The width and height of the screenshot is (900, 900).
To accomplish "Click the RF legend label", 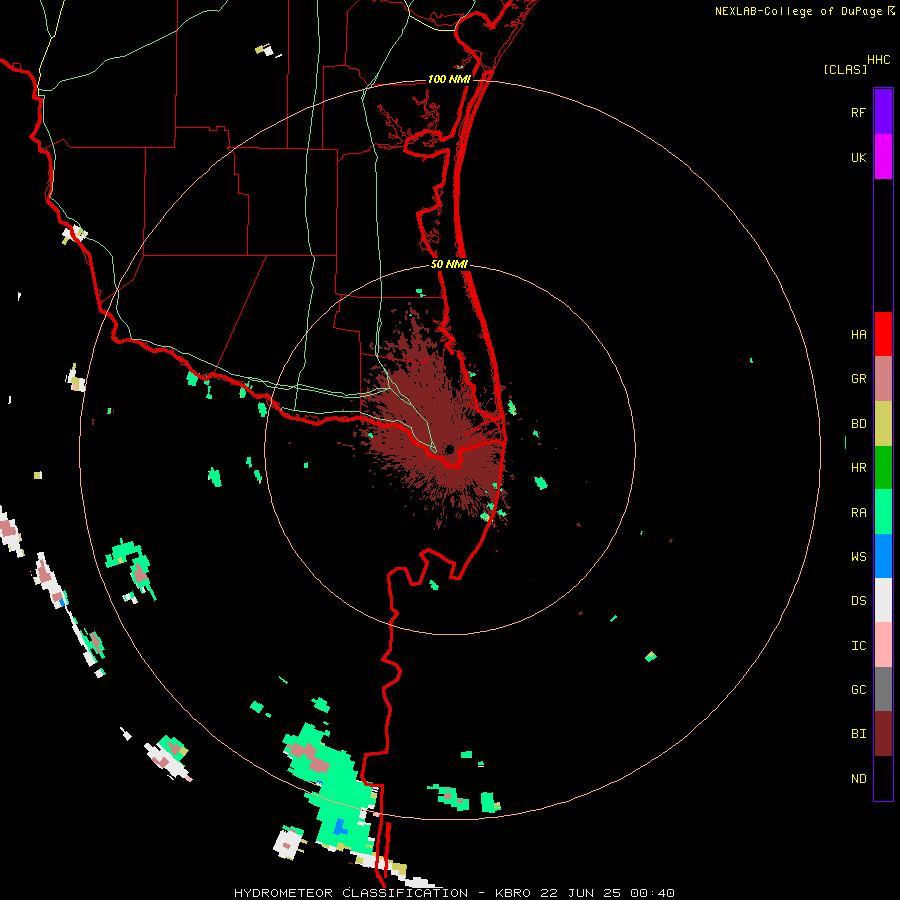I will click(x=858, y=112).
